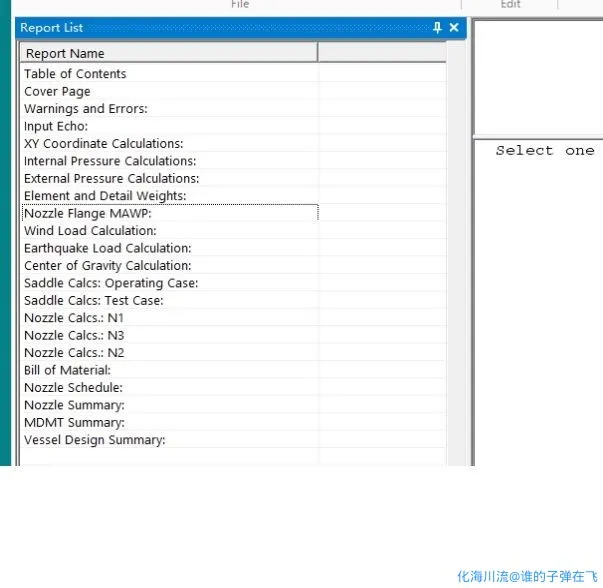Select Center of Gravity Calculation report

coord(107,266)
